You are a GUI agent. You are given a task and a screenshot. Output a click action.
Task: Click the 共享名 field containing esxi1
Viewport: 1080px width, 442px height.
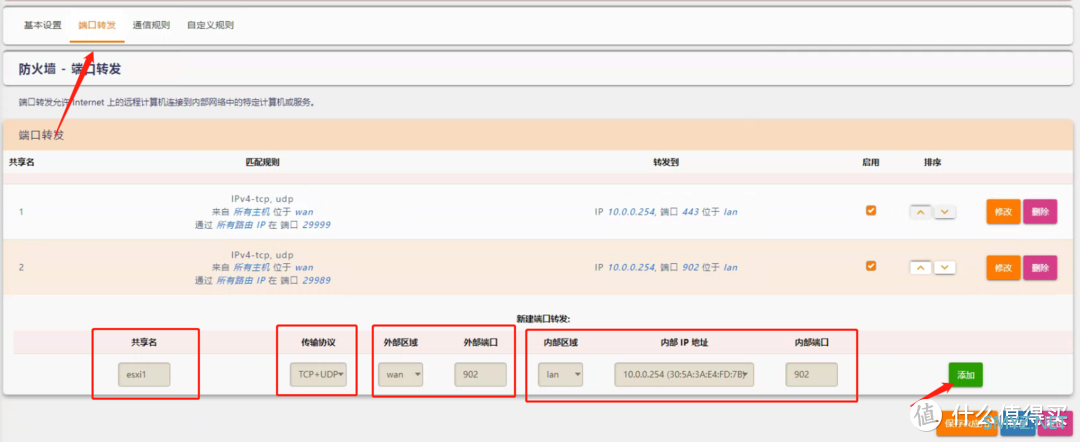click(x=145, y=375)
